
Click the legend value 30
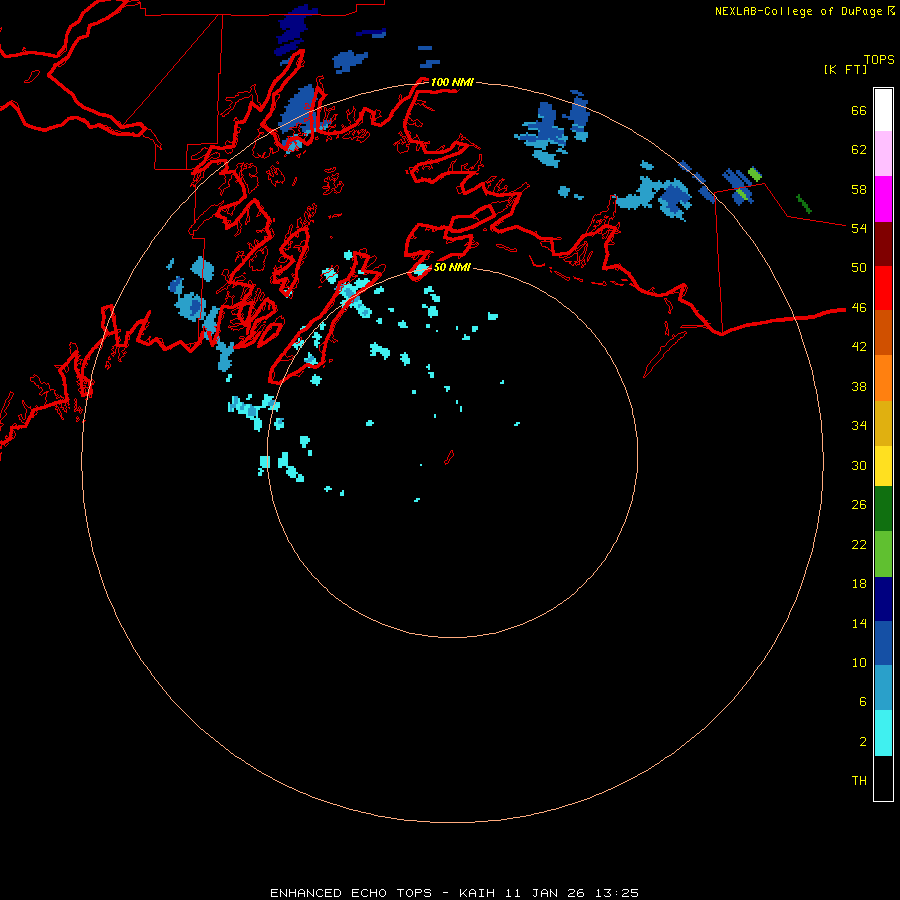[859, 465]
